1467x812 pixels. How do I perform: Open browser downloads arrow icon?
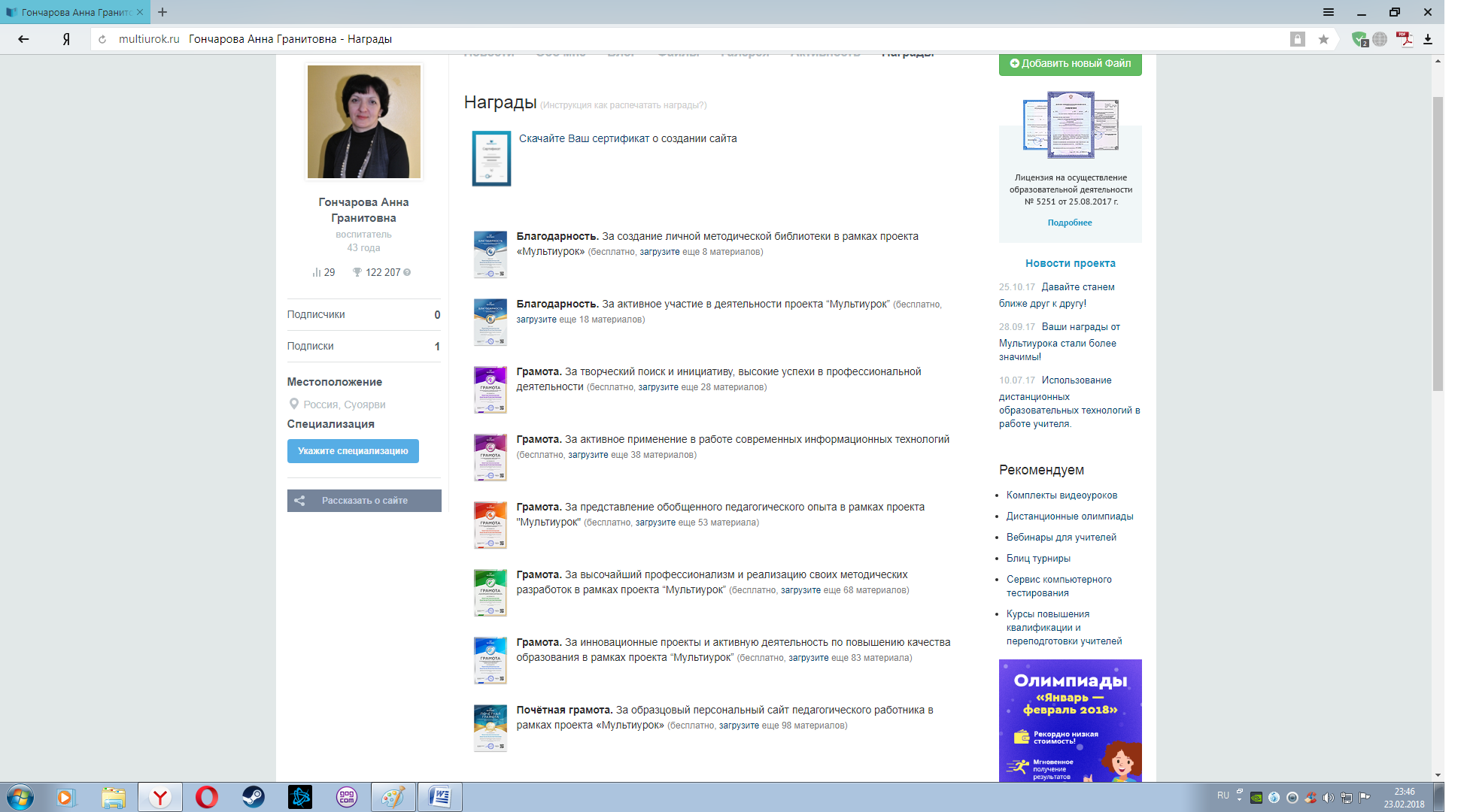tap(1428, 39)
